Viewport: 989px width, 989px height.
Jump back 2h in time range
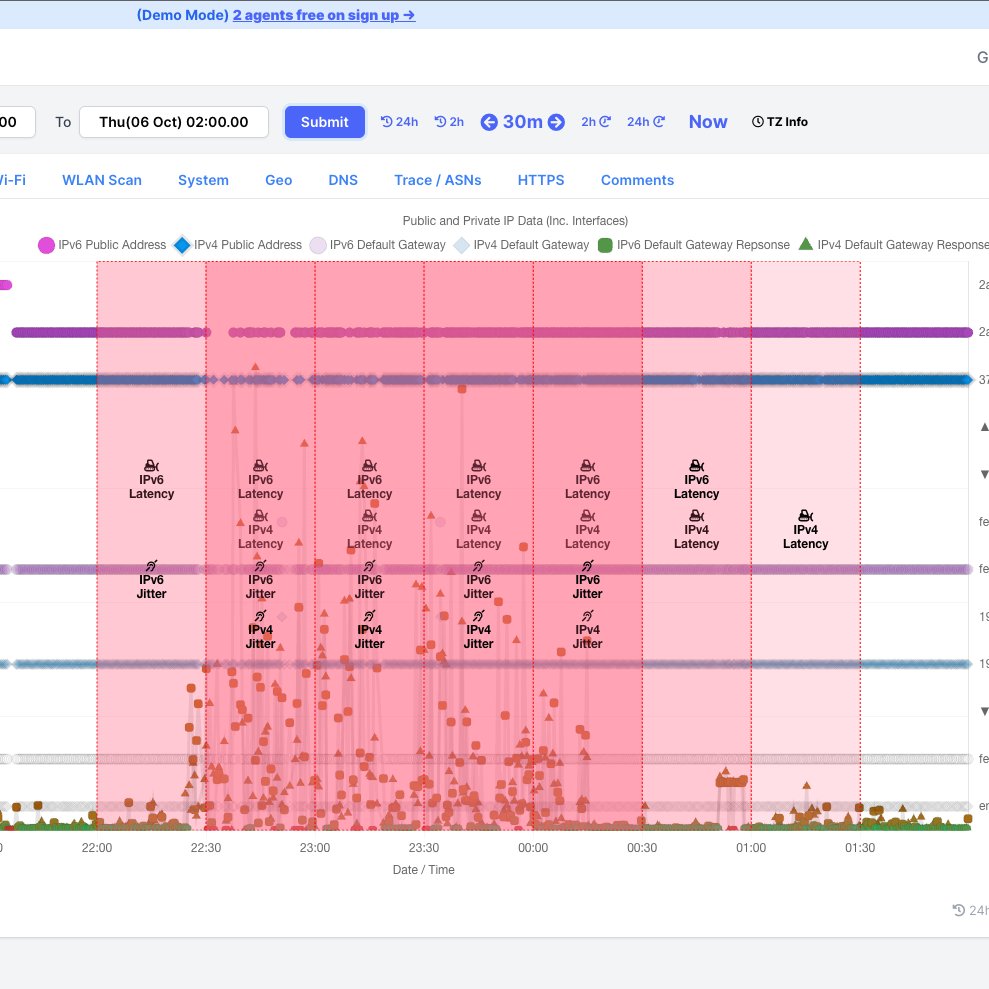click(449, 122)
